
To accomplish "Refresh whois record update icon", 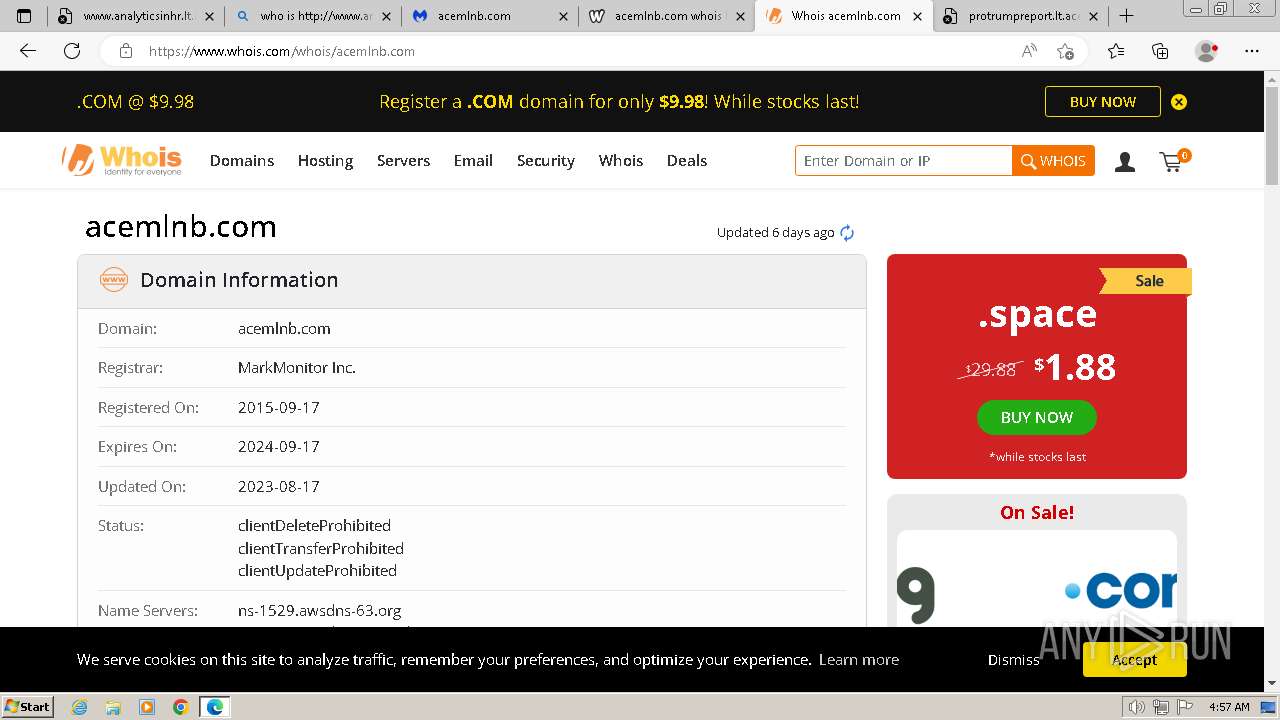I will coord(847,233).
